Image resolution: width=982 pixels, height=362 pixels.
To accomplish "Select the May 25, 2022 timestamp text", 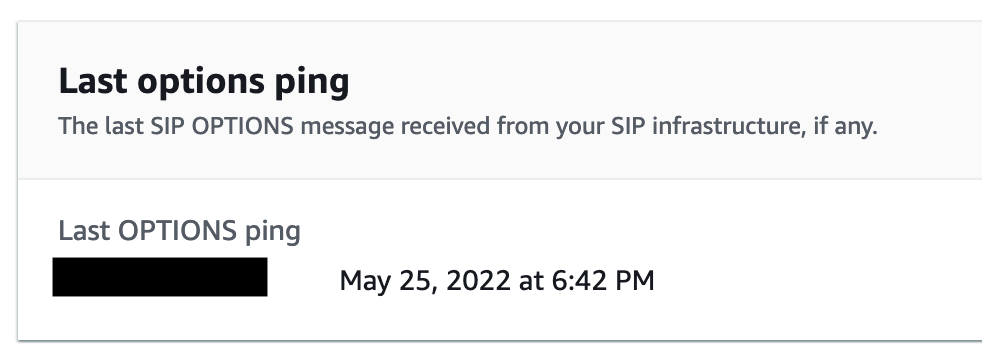I will click(497, 281).
